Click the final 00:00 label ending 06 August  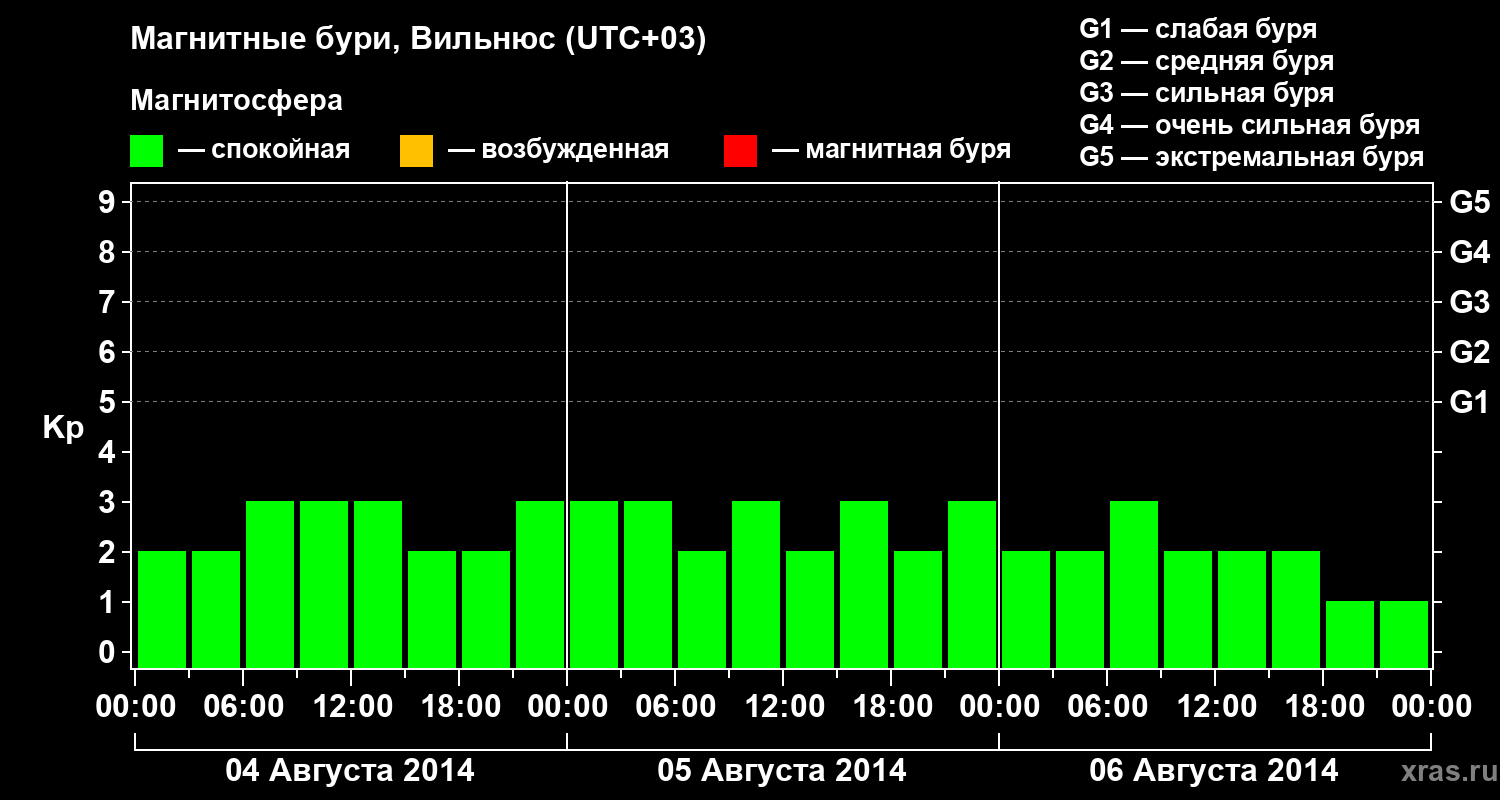(1431, 706)
